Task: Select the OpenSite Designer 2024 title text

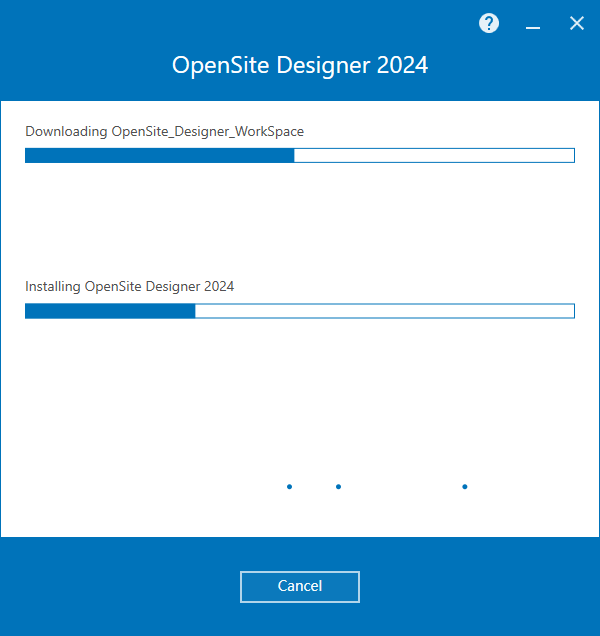Action: point(300,65)
